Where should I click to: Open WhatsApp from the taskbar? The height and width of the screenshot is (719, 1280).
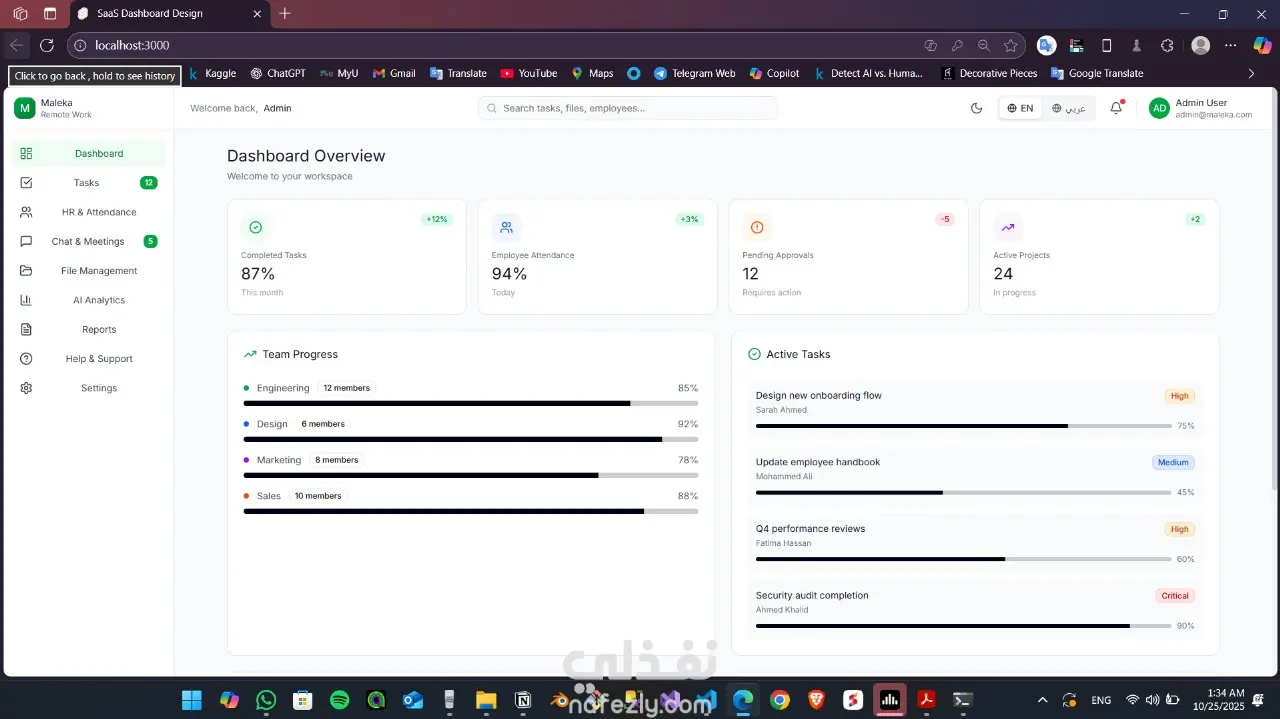tap(266, 700)
